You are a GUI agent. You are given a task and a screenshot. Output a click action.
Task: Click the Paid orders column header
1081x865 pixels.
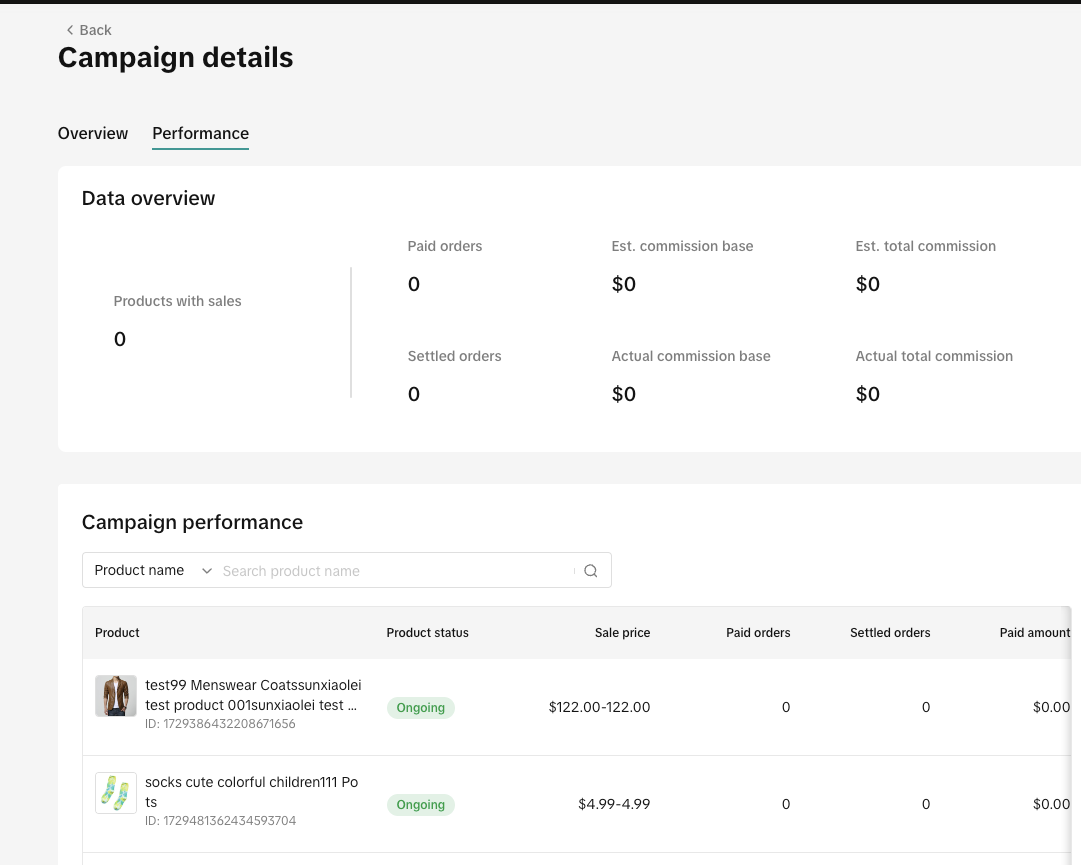coord(758,633)
